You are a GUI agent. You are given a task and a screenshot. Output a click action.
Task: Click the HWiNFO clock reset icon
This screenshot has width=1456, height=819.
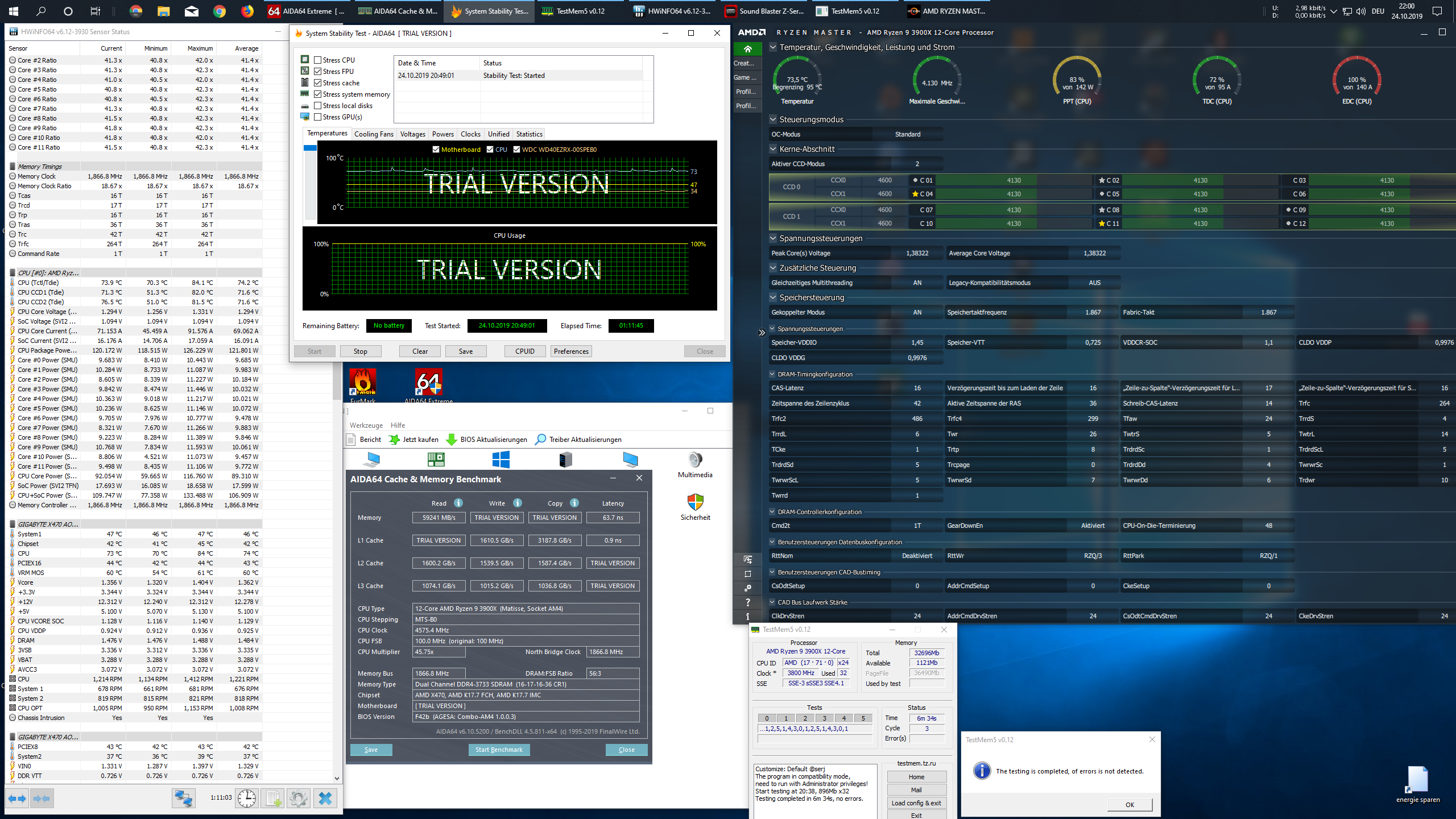[x=247, y=799]
